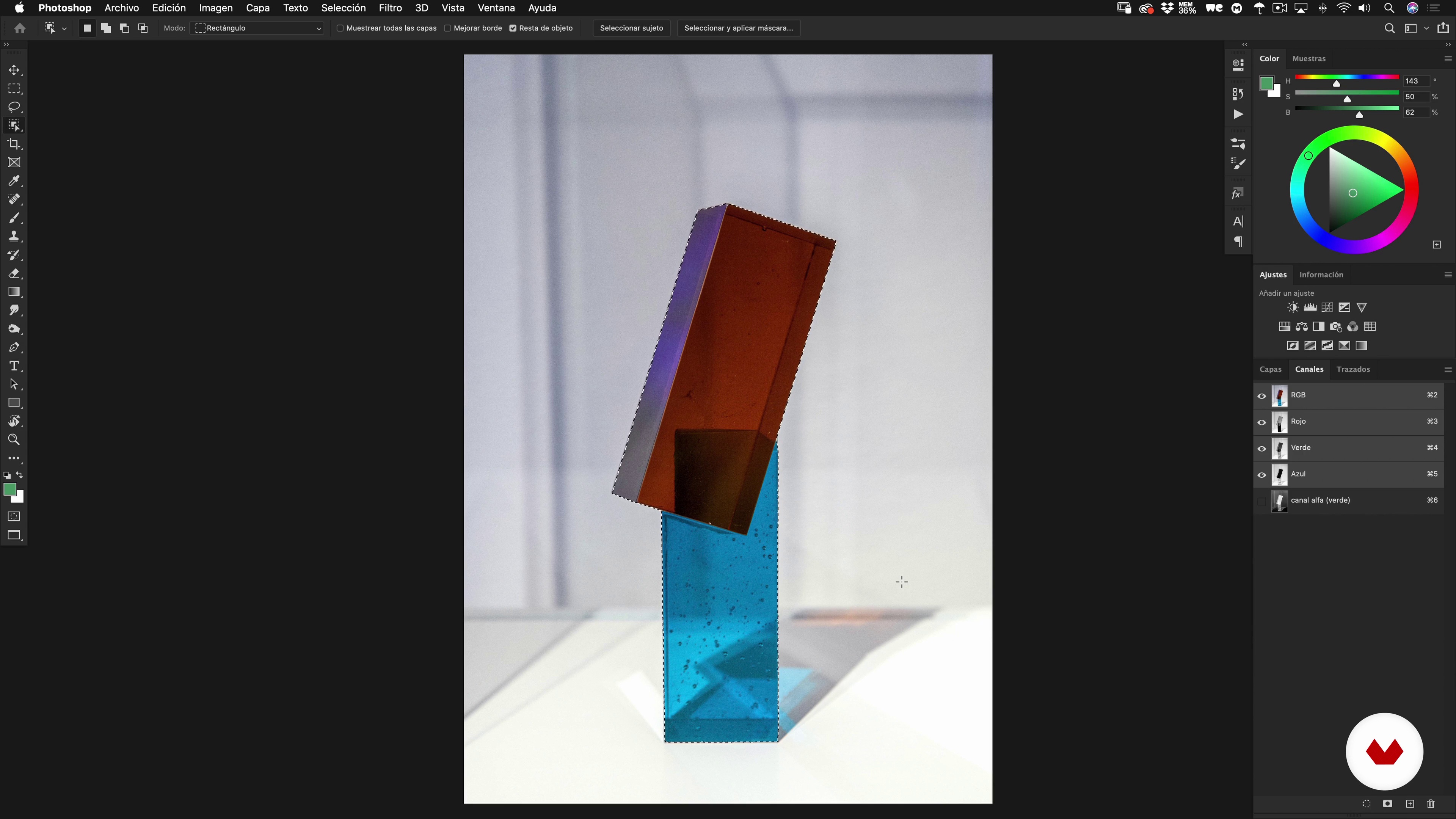Switch to the Capas tab

pyautogui.click(x=1270, y=369)
